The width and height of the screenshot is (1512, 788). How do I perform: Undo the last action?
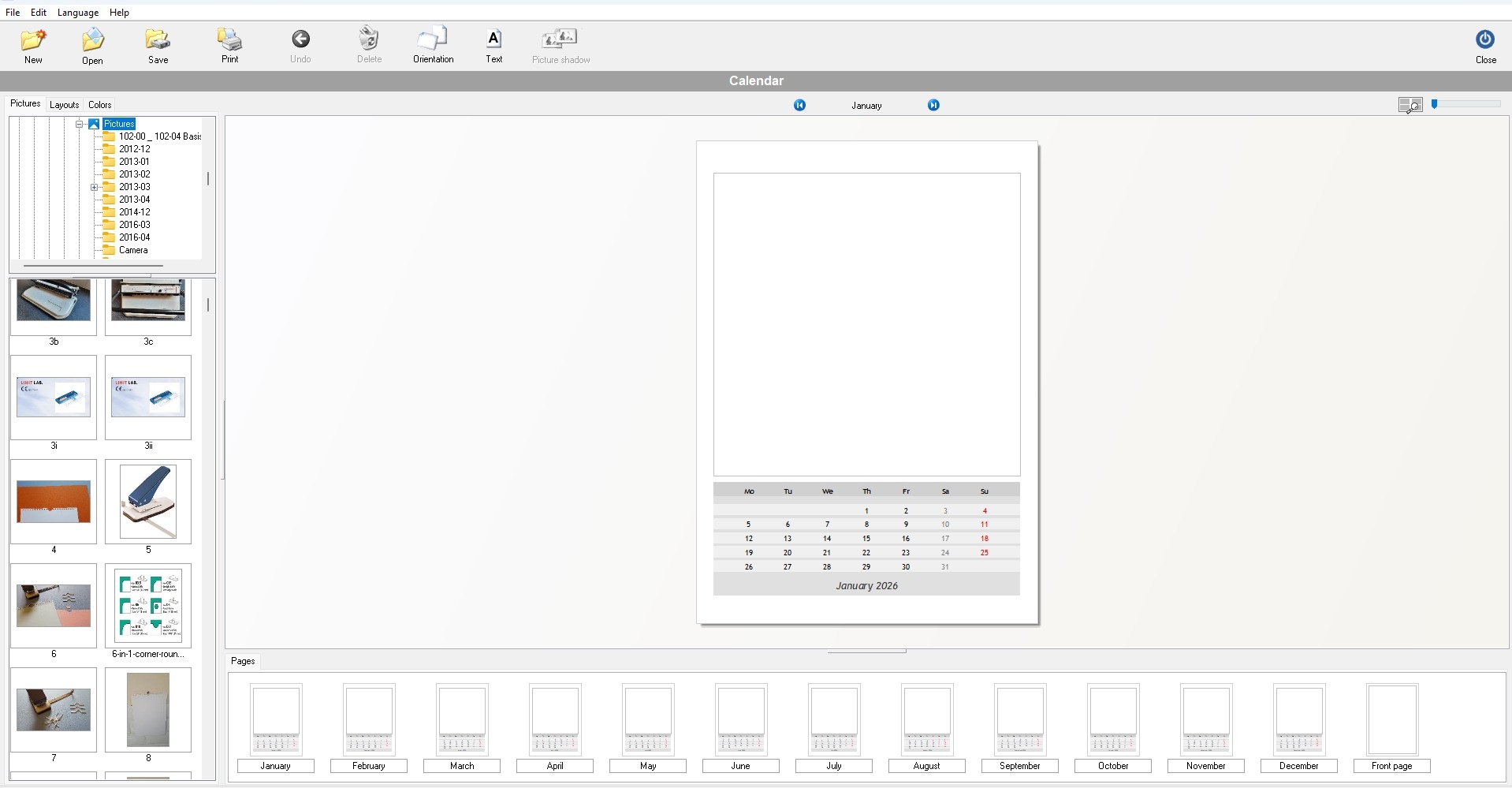point(300,46)
